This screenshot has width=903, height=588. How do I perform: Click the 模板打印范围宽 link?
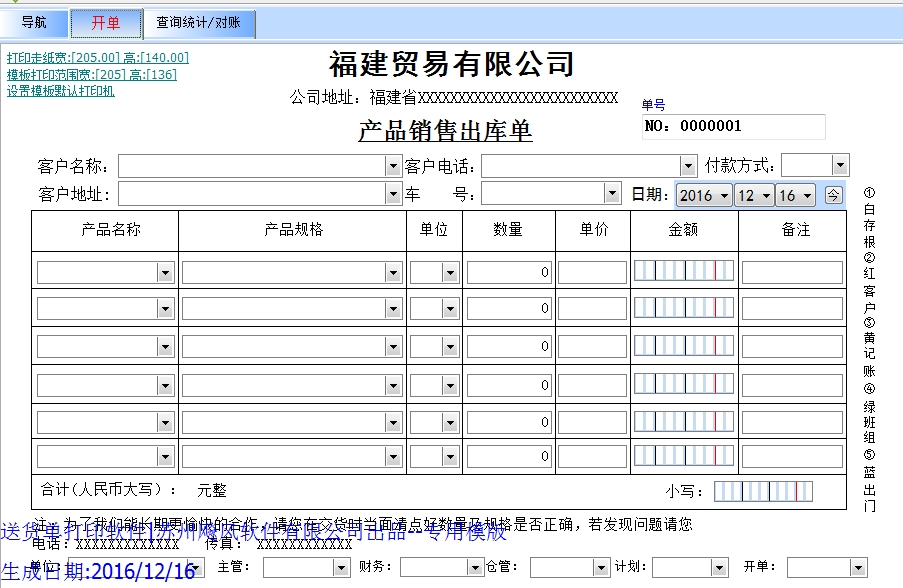[92, 74]
